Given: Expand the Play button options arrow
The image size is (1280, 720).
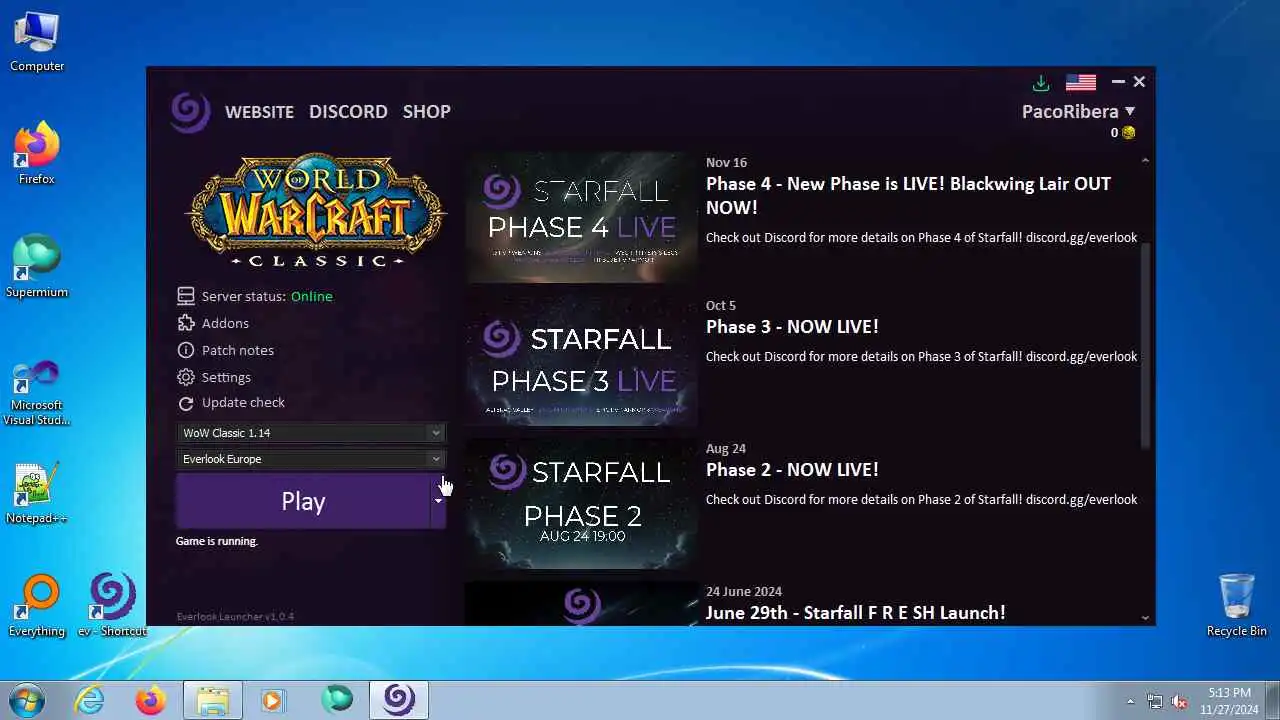Looking at the screenshot, I should coord(438,501).
